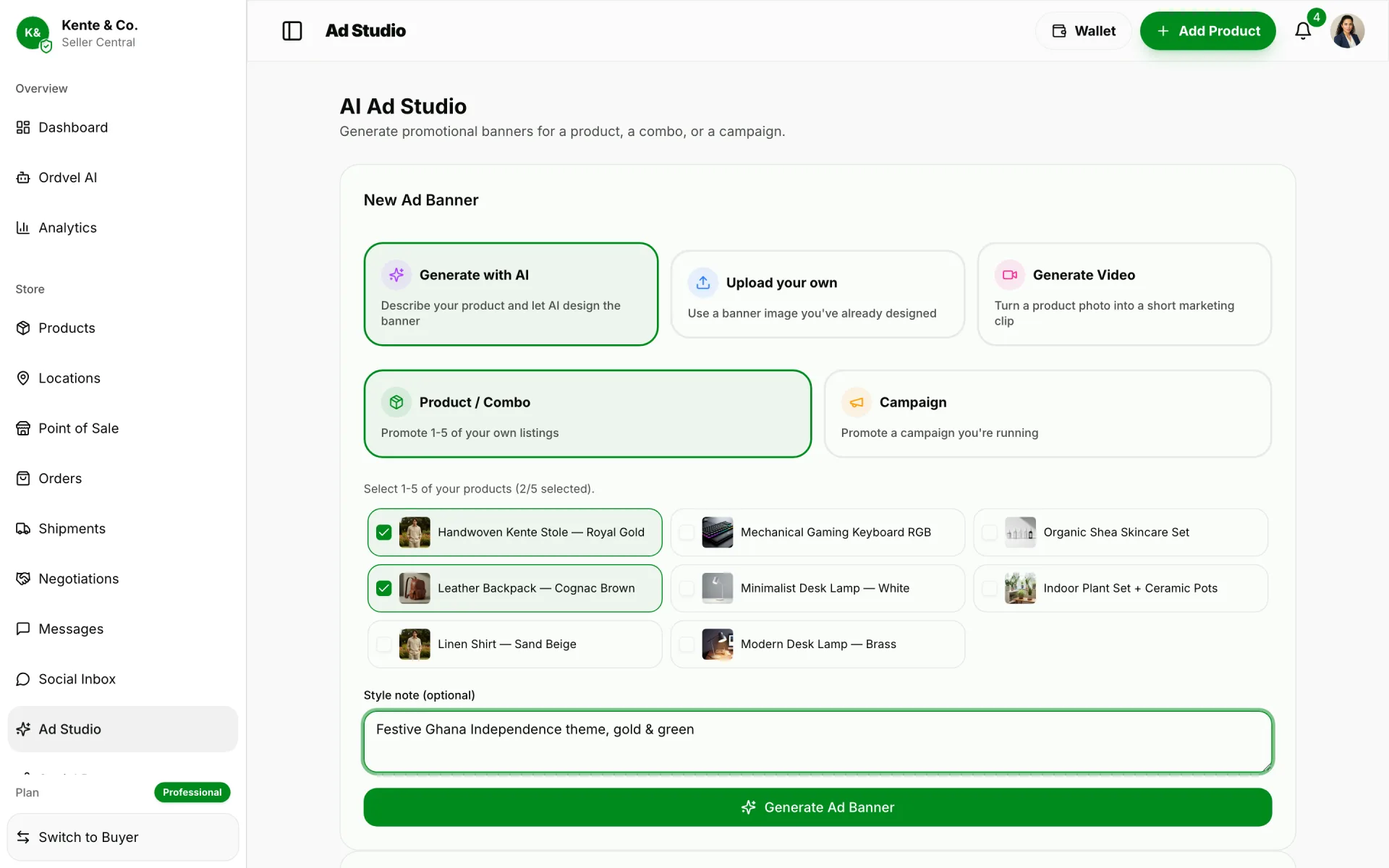Open the notifications bell

click(1303, 30)
